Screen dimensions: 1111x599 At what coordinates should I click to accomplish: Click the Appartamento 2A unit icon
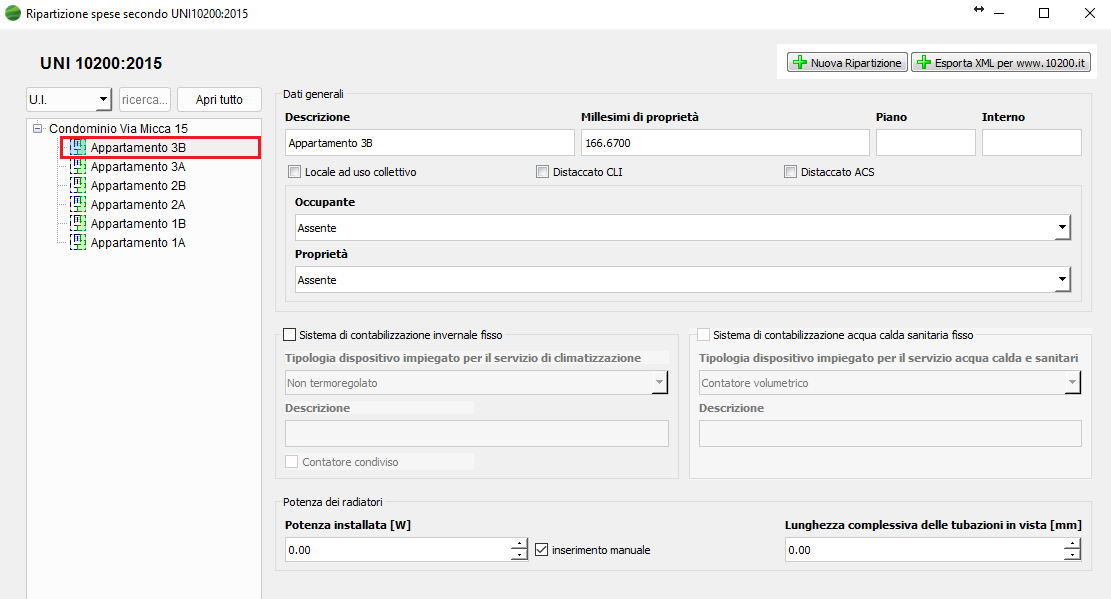point(78,205)
